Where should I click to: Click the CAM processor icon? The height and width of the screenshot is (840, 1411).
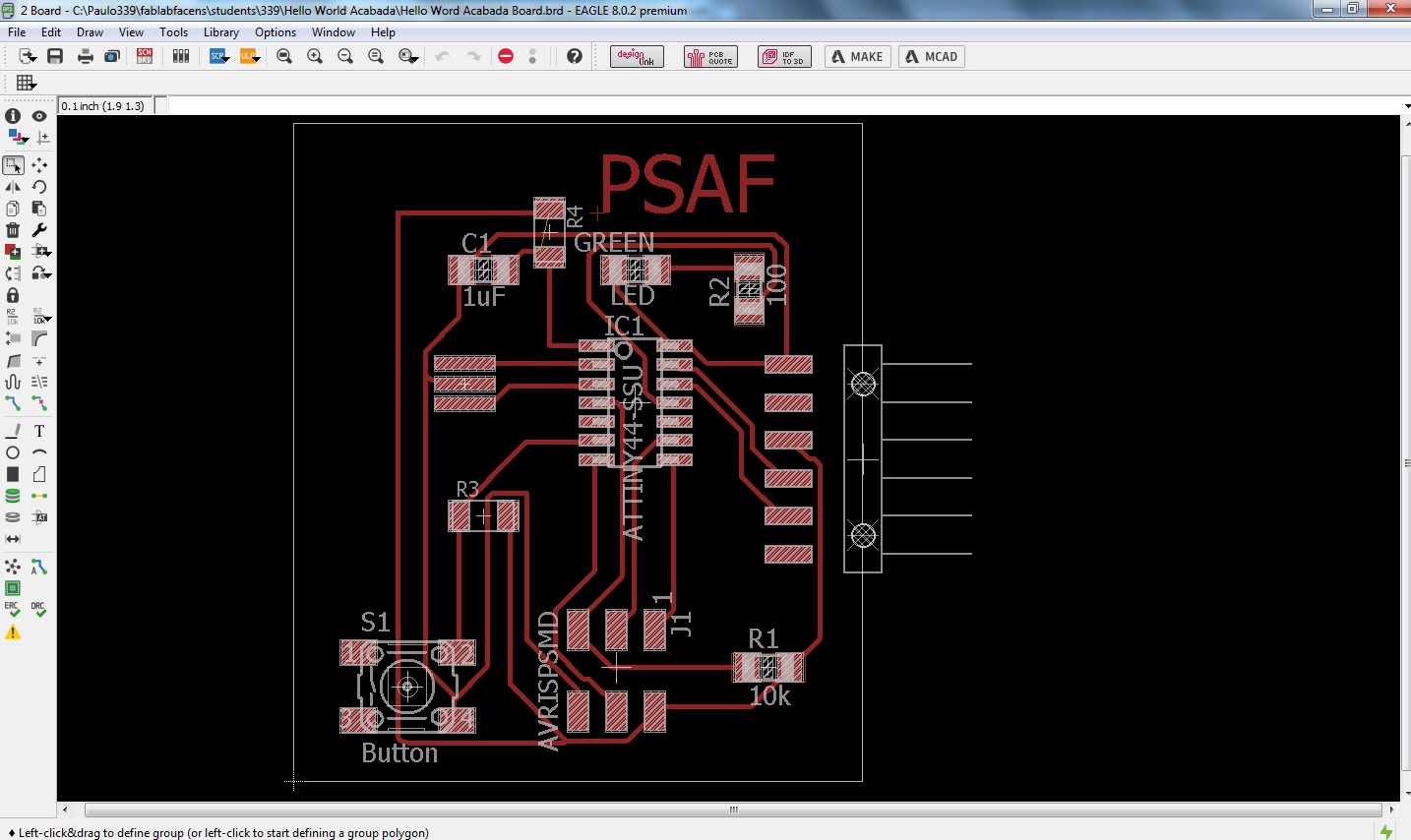(112, 57)
